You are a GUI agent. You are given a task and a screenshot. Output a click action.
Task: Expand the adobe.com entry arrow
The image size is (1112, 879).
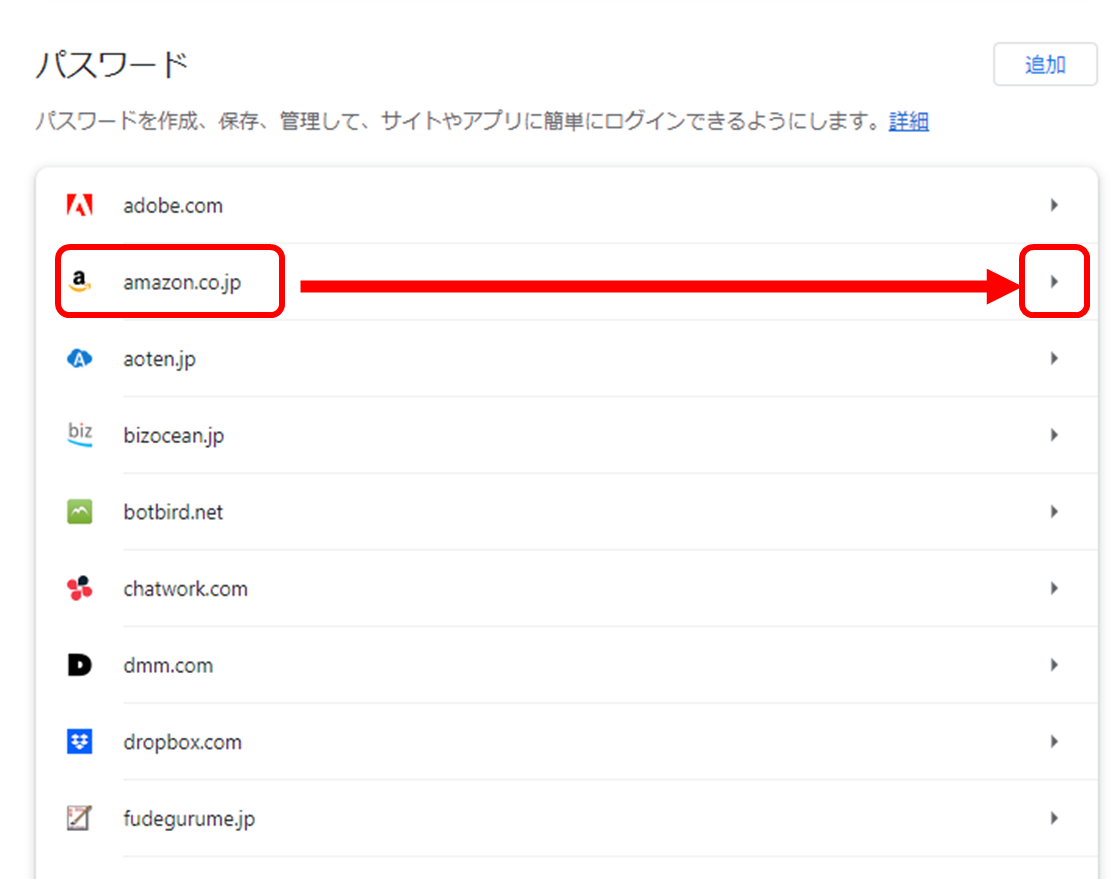click(x=1054, y=205)
